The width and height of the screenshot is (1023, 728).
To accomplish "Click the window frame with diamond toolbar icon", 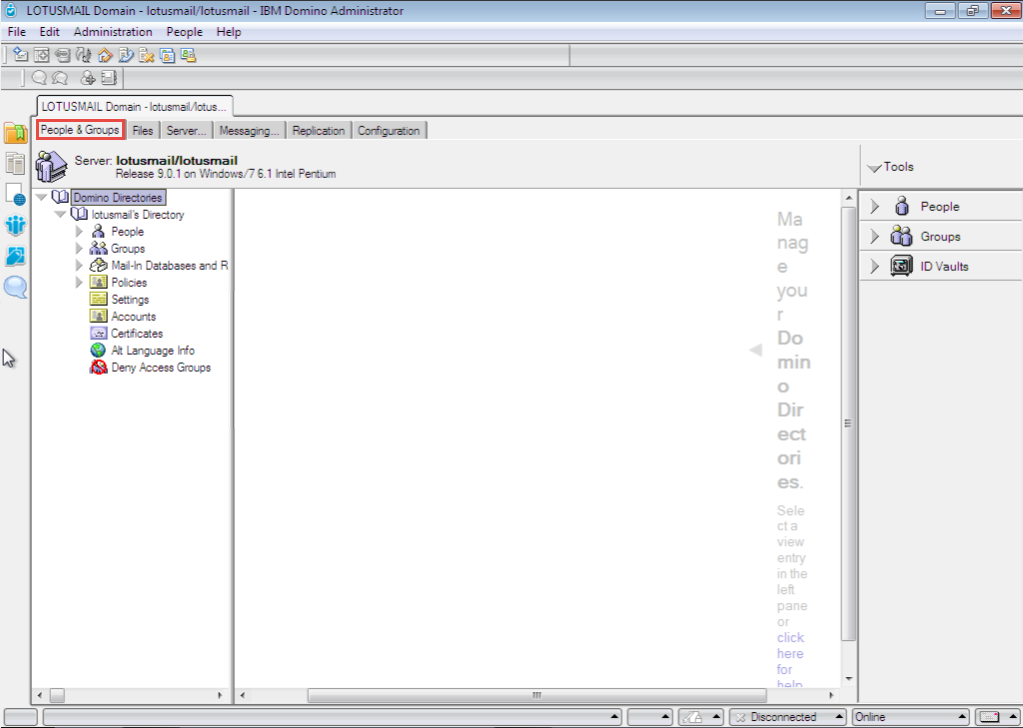I will [x=42, y=55].
